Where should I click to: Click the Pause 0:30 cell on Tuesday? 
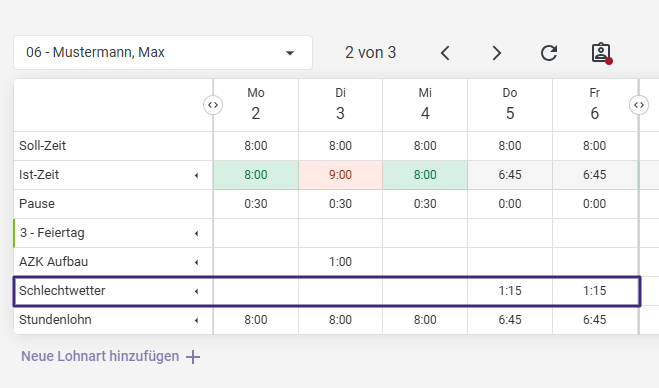[x=340, y=204]
